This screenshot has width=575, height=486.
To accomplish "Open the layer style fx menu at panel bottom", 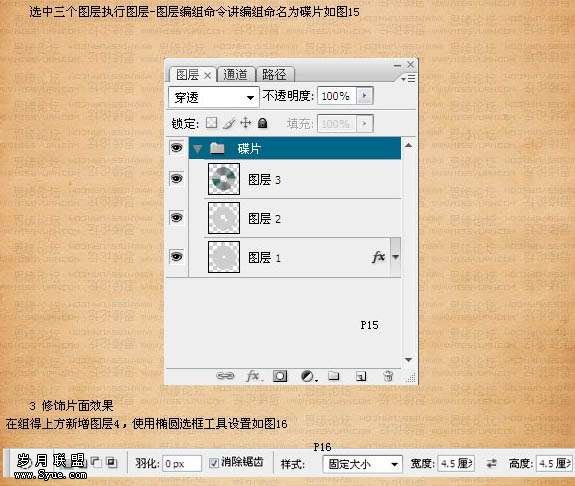I will pos(253,376).
